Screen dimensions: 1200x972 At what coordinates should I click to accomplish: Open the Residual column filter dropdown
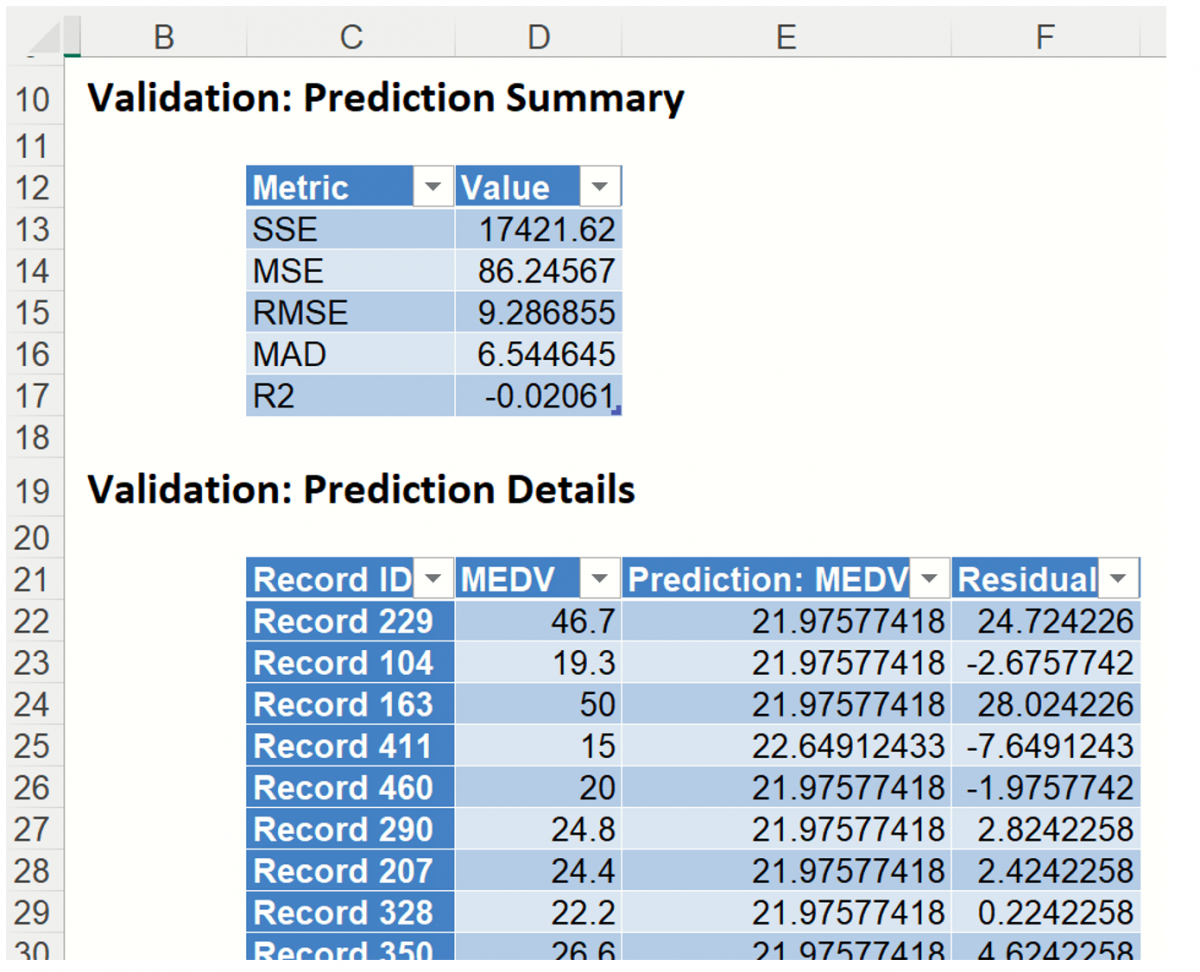pos(1118,579)
